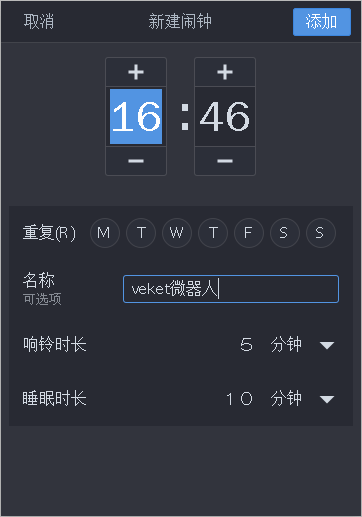This screenshot has height=517, width=362.
Task: Decrease the minutes with the minus button
Action: point(225,161)
